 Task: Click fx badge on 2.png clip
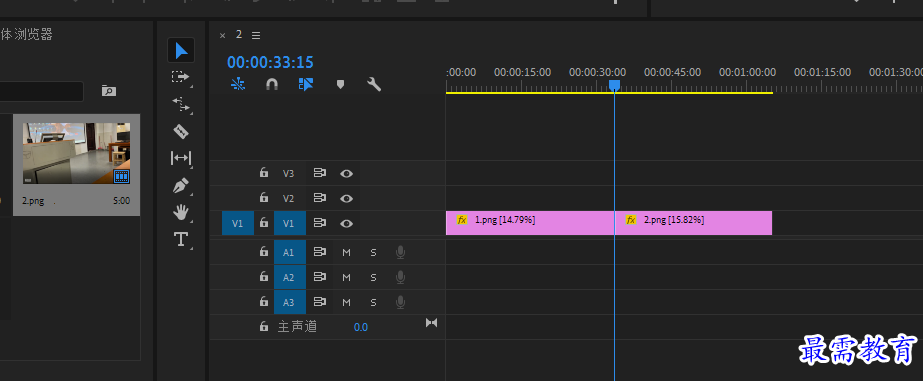(x=631, y=220)
